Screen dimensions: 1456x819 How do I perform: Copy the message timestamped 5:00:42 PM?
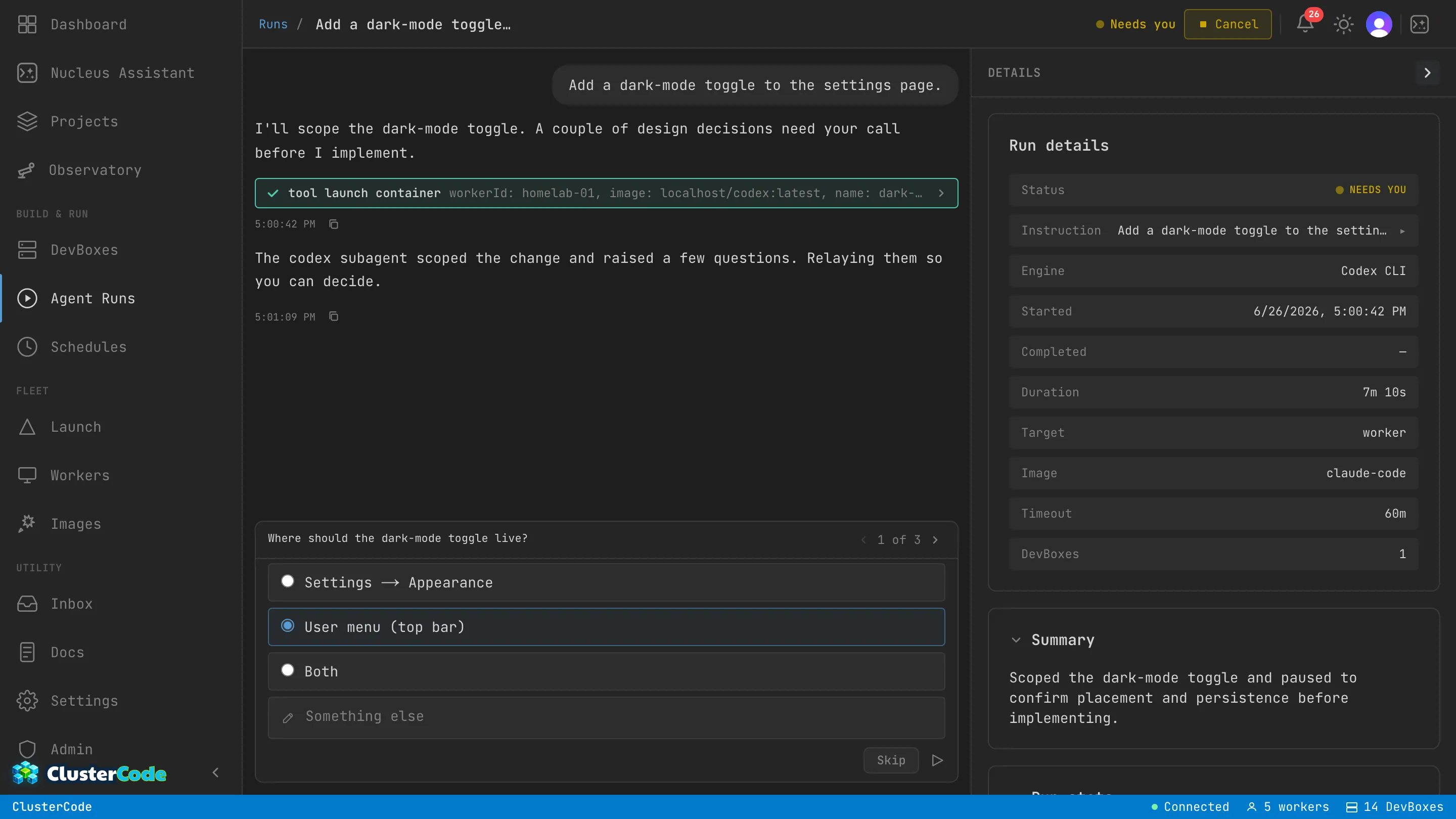(334, 224)
